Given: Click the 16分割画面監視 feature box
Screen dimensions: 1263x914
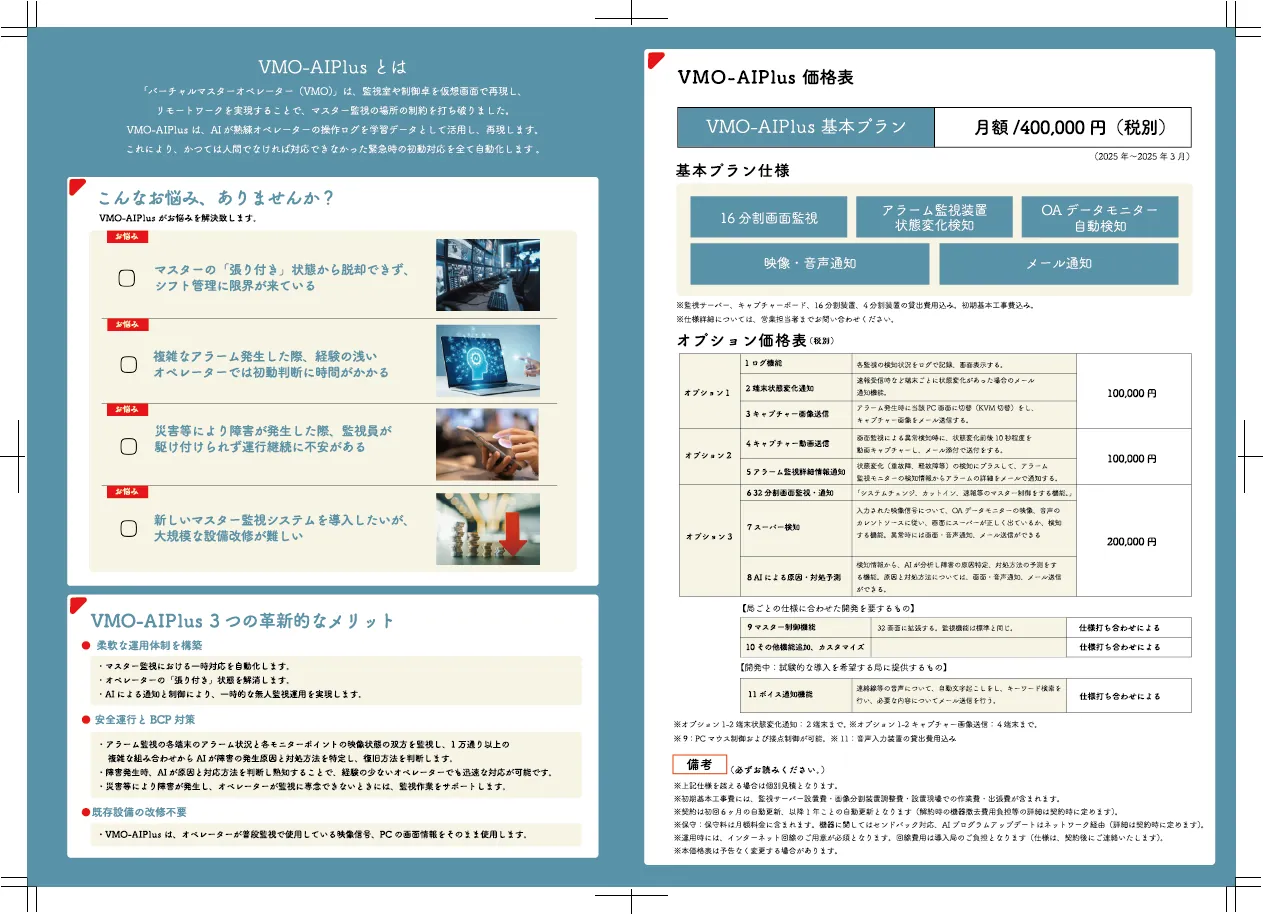Looking at the screenshot, I should point(769,217).
